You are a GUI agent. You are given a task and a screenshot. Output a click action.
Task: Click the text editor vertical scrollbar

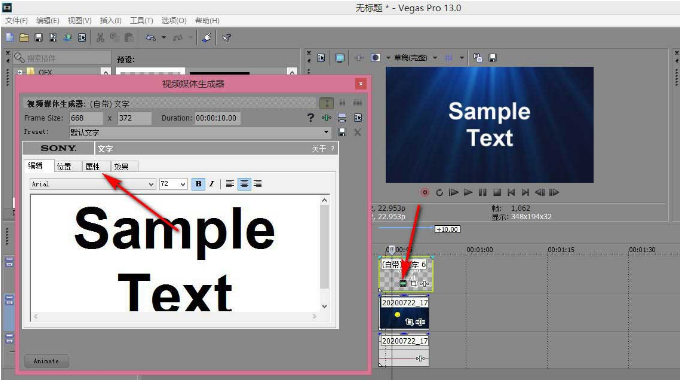[x=324, y=253]
